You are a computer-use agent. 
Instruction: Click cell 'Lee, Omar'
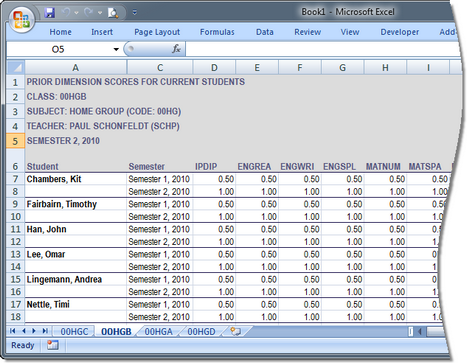click(x=76, y=254)
